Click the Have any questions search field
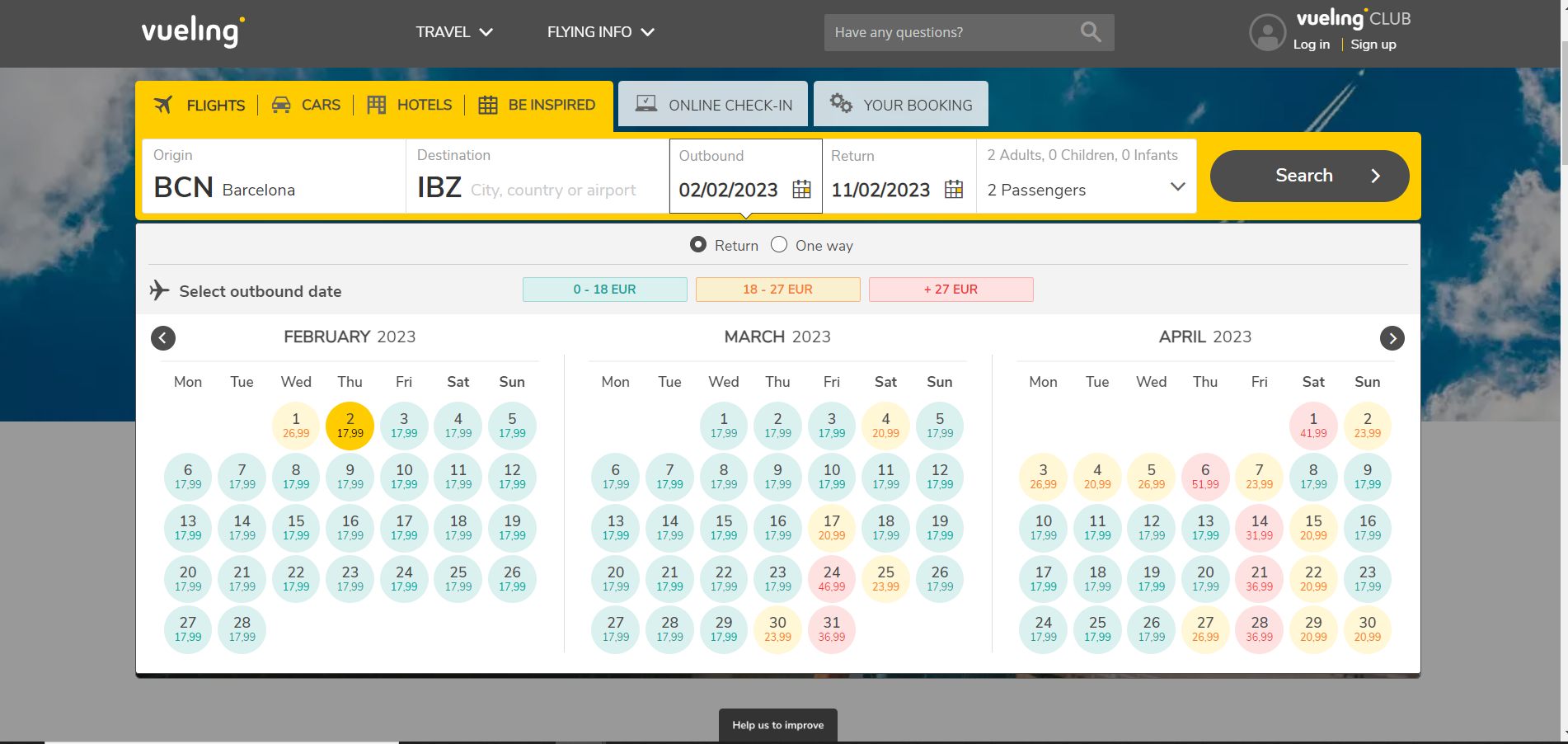1568x744 pixels. (x=948, y=32)
